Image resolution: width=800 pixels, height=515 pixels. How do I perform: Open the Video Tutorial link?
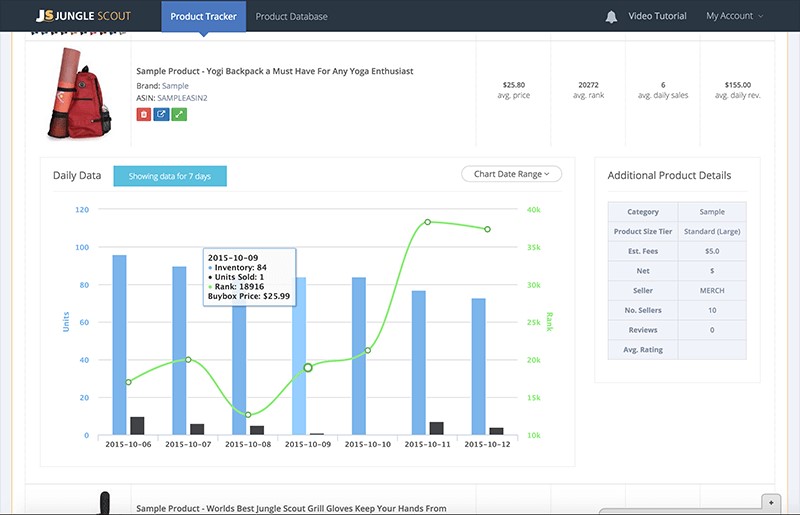tap(657, 16)
